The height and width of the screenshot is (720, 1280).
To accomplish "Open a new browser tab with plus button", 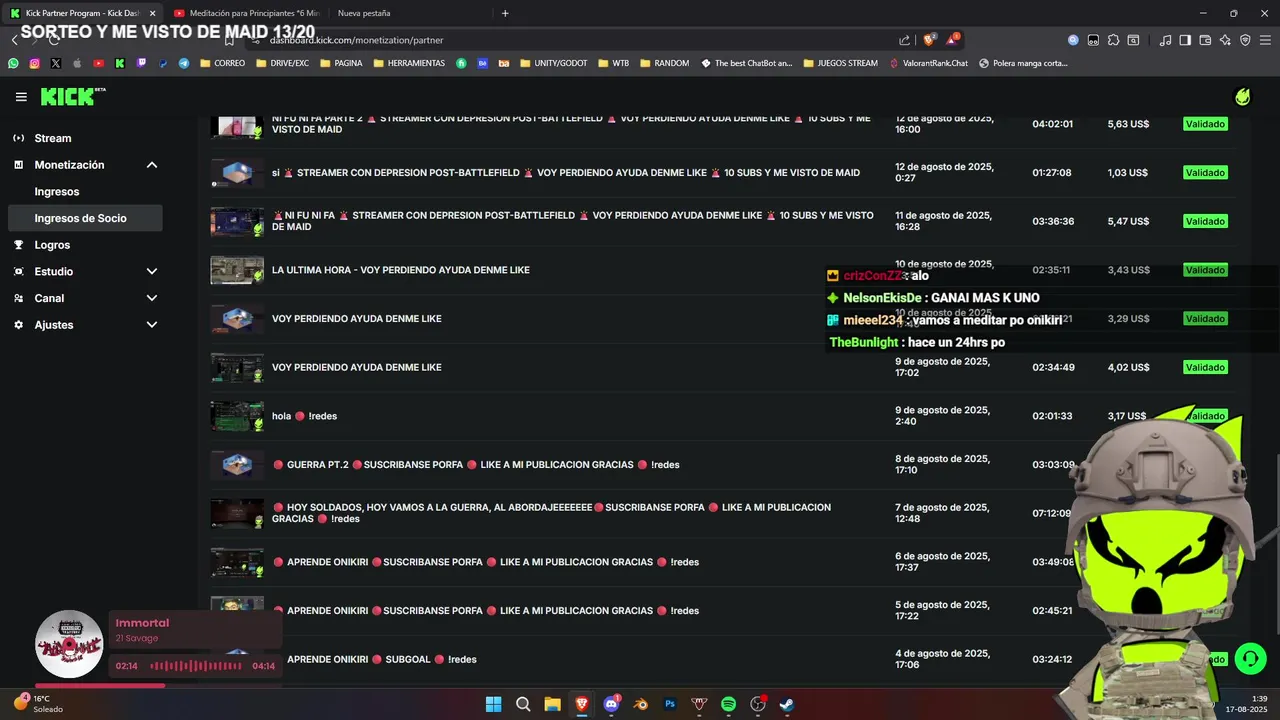I will pyautogui.click(x=505, y=13).
